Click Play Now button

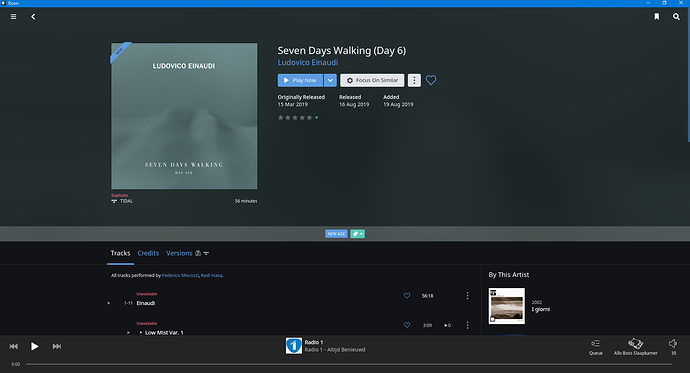coord(301,80)
